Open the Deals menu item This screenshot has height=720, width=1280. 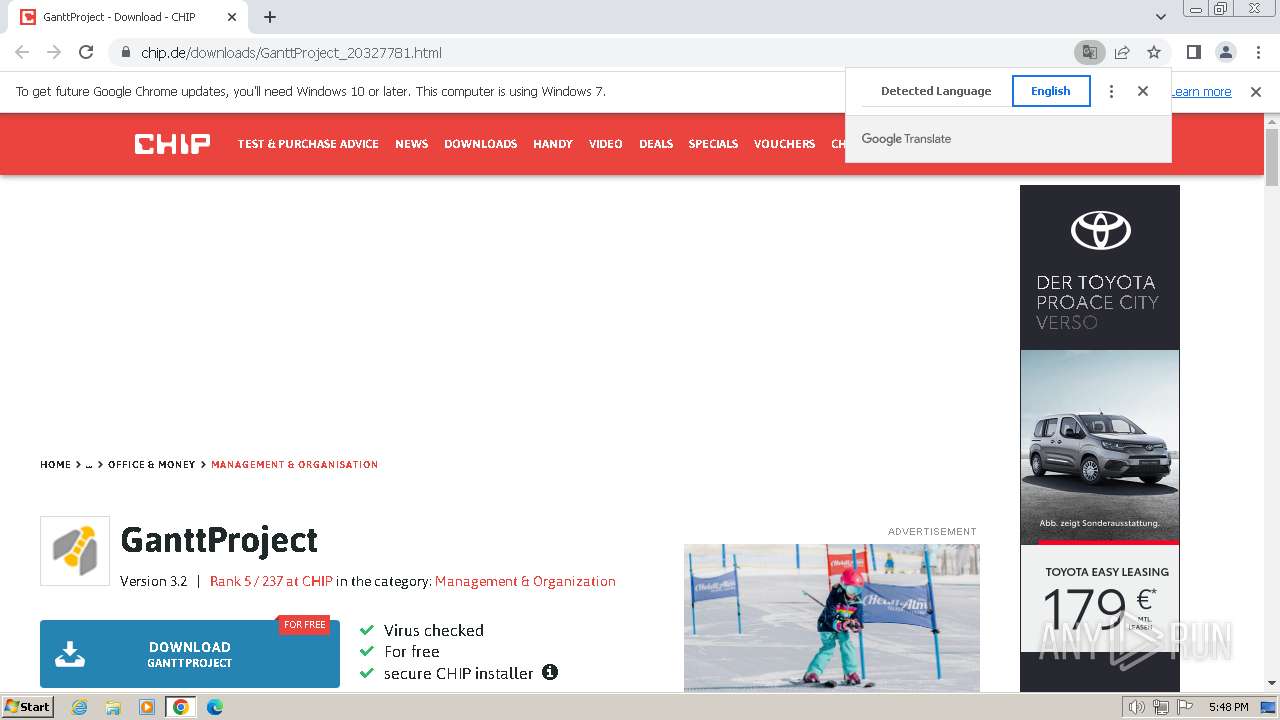pos(656,144)
